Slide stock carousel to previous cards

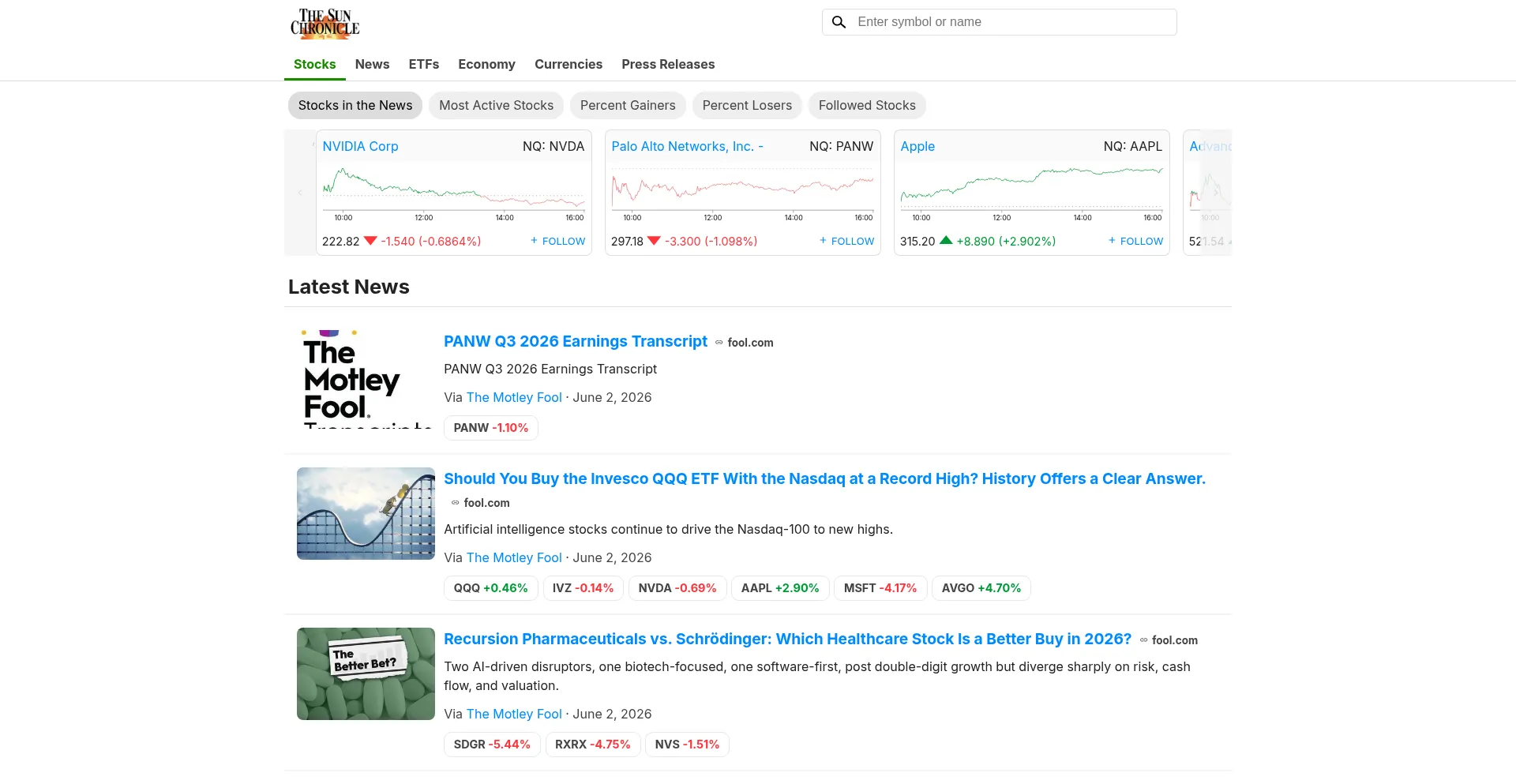pos(300,193)
